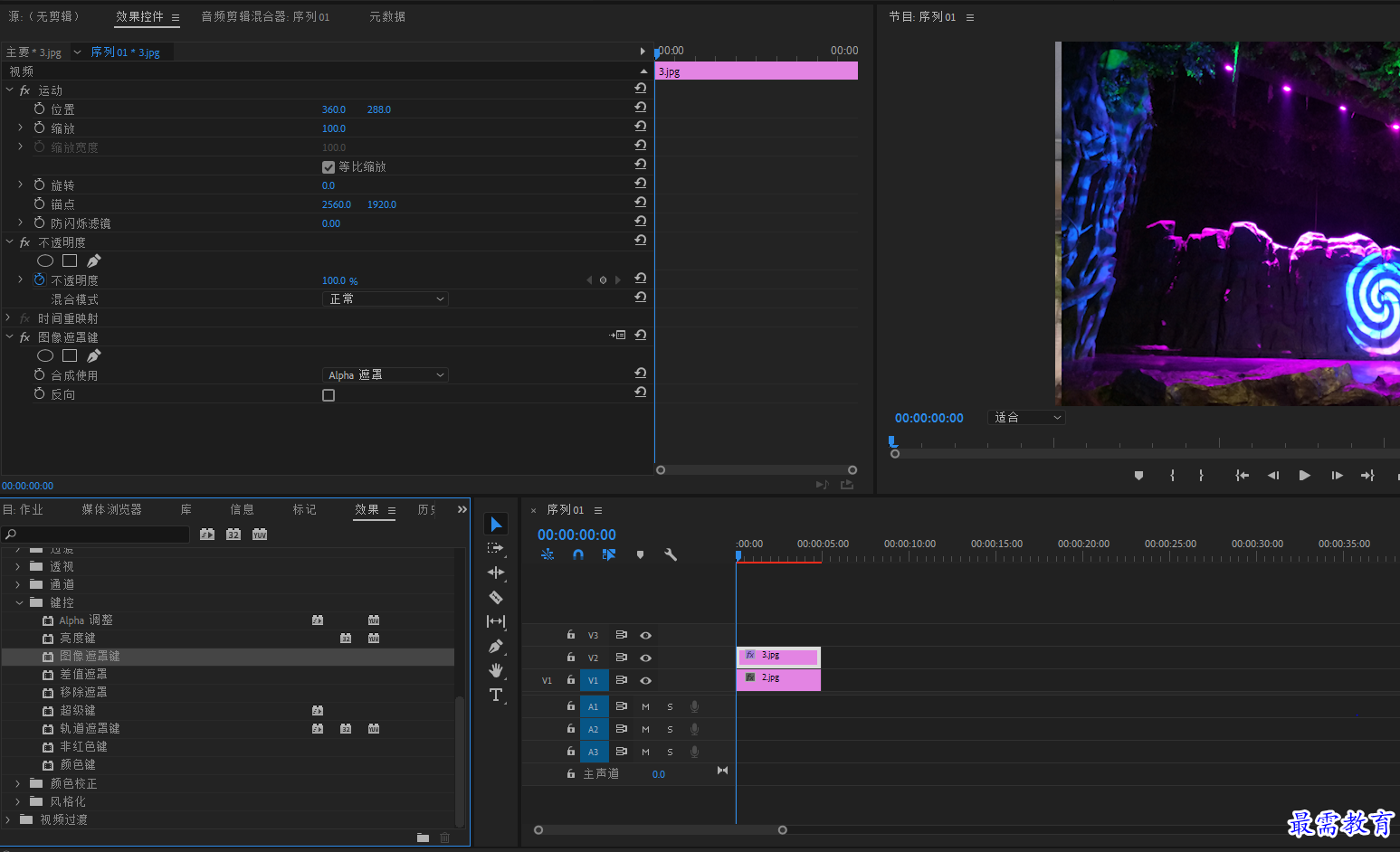Play the program monitor
The image size is (1400, 852).
1304,476
